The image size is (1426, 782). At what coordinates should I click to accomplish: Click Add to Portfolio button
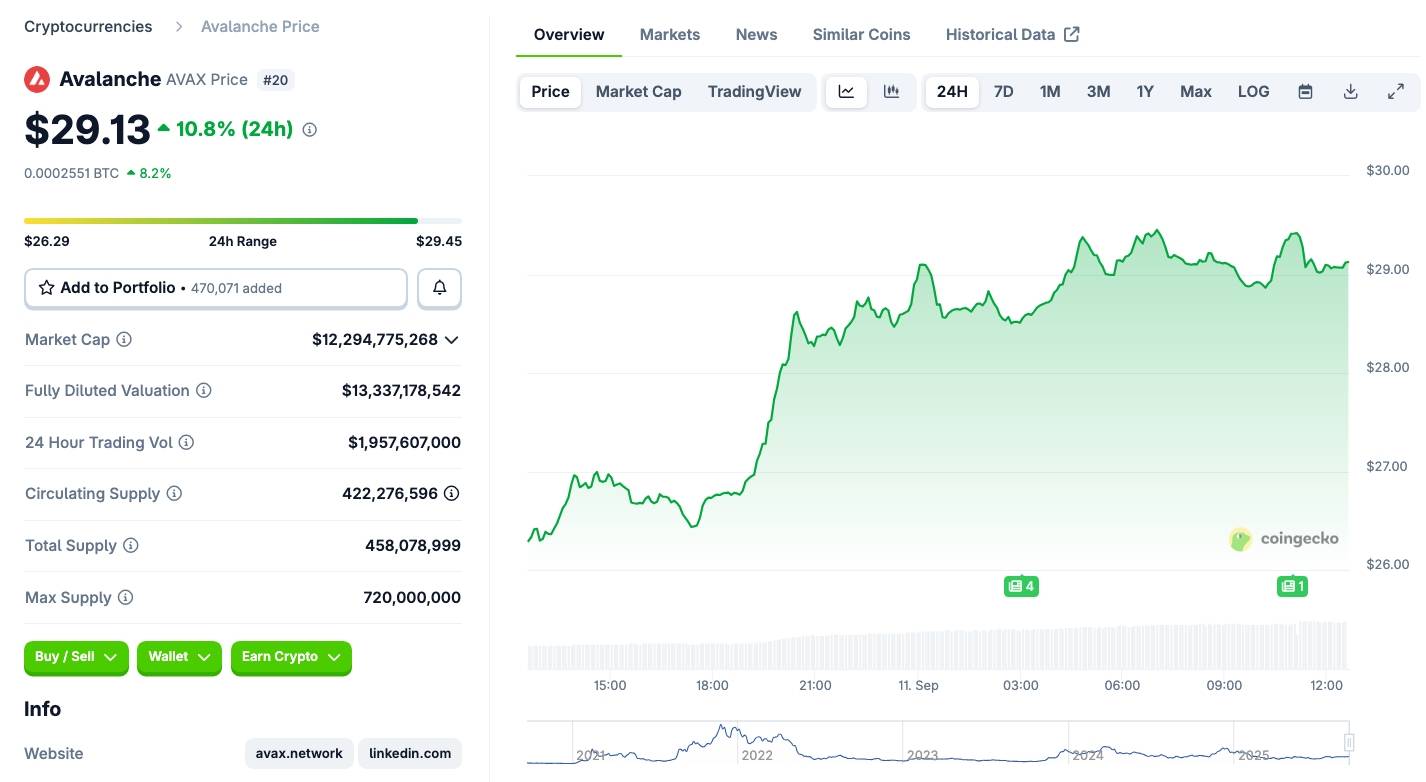(x=215, y=288)
